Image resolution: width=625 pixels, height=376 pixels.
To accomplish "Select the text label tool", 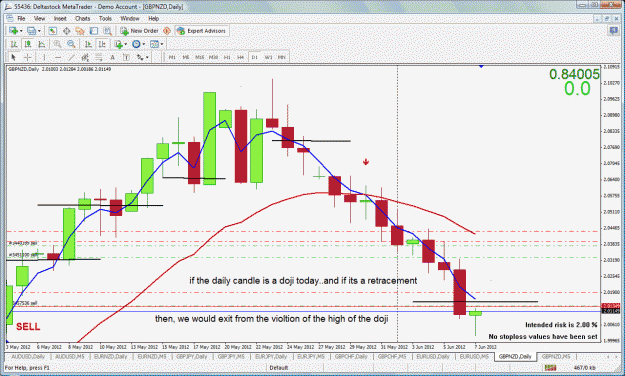I will [x=126, y=57].
